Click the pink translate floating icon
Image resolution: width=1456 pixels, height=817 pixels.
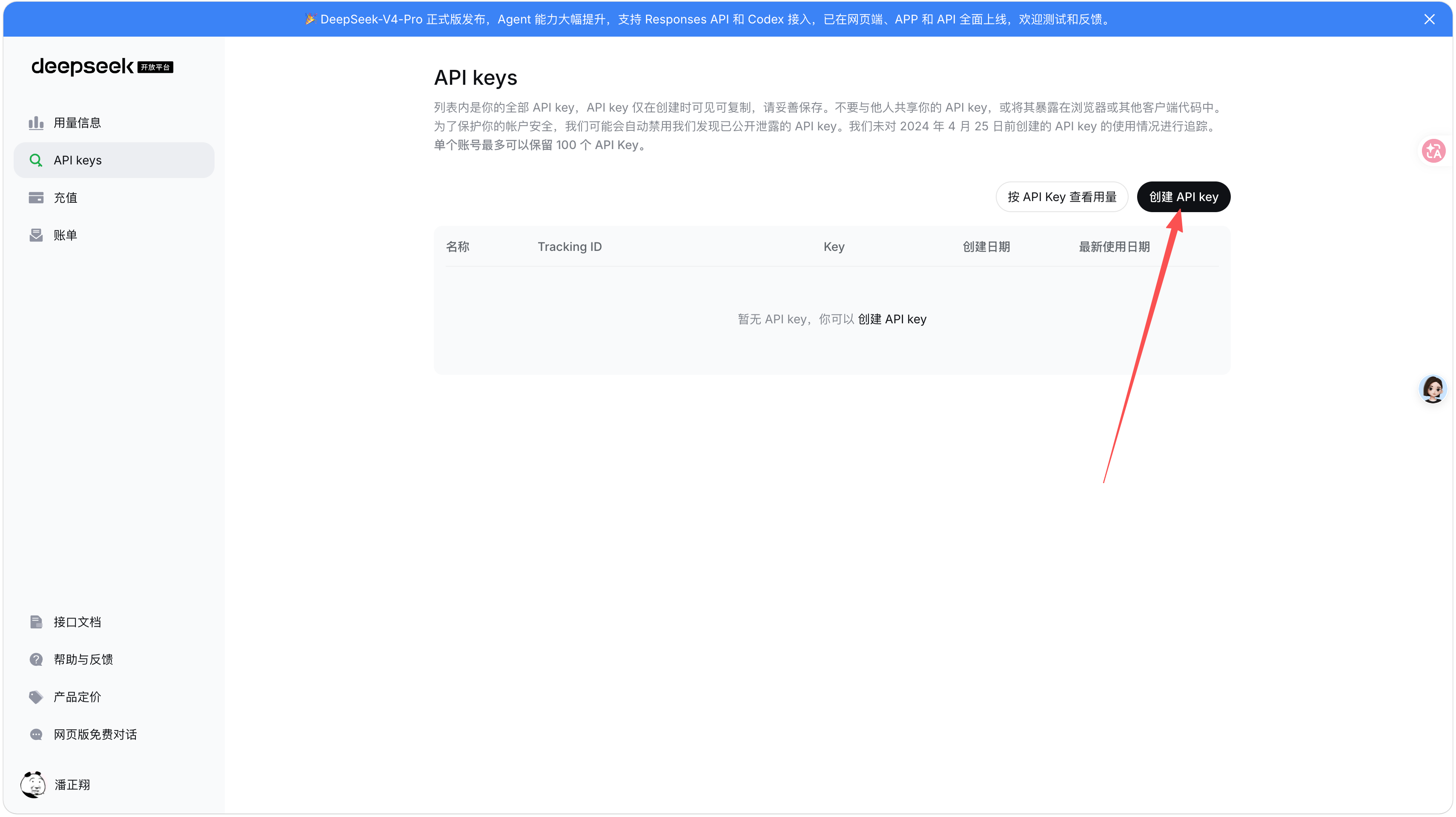point(1433,151)
